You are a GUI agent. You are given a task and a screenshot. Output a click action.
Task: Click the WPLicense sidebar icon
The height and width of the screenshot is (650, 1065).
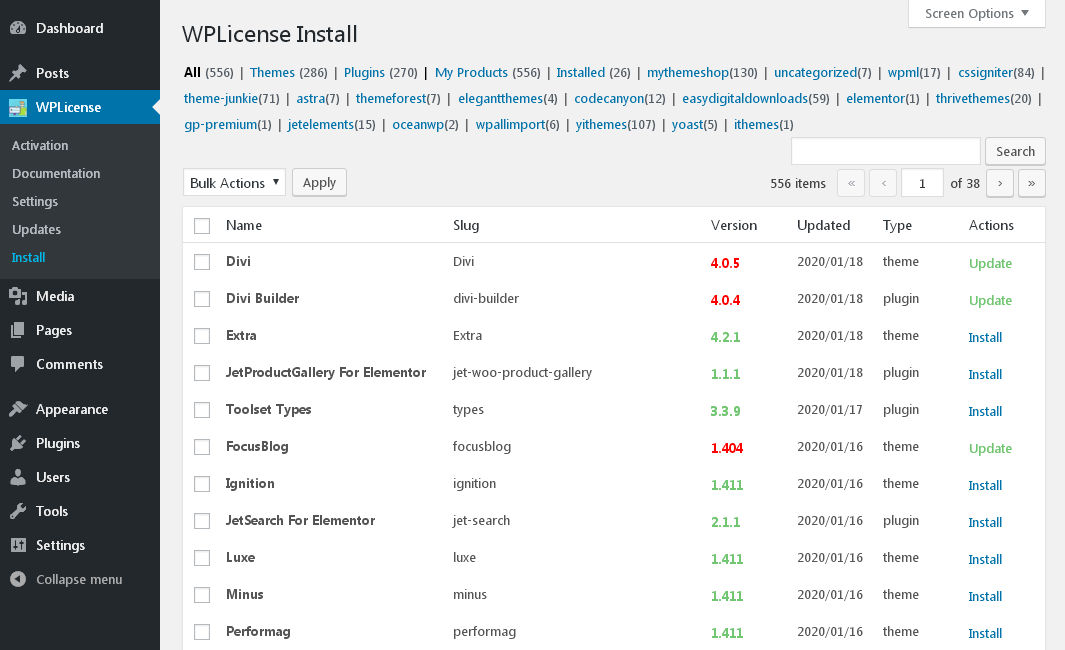18,107
